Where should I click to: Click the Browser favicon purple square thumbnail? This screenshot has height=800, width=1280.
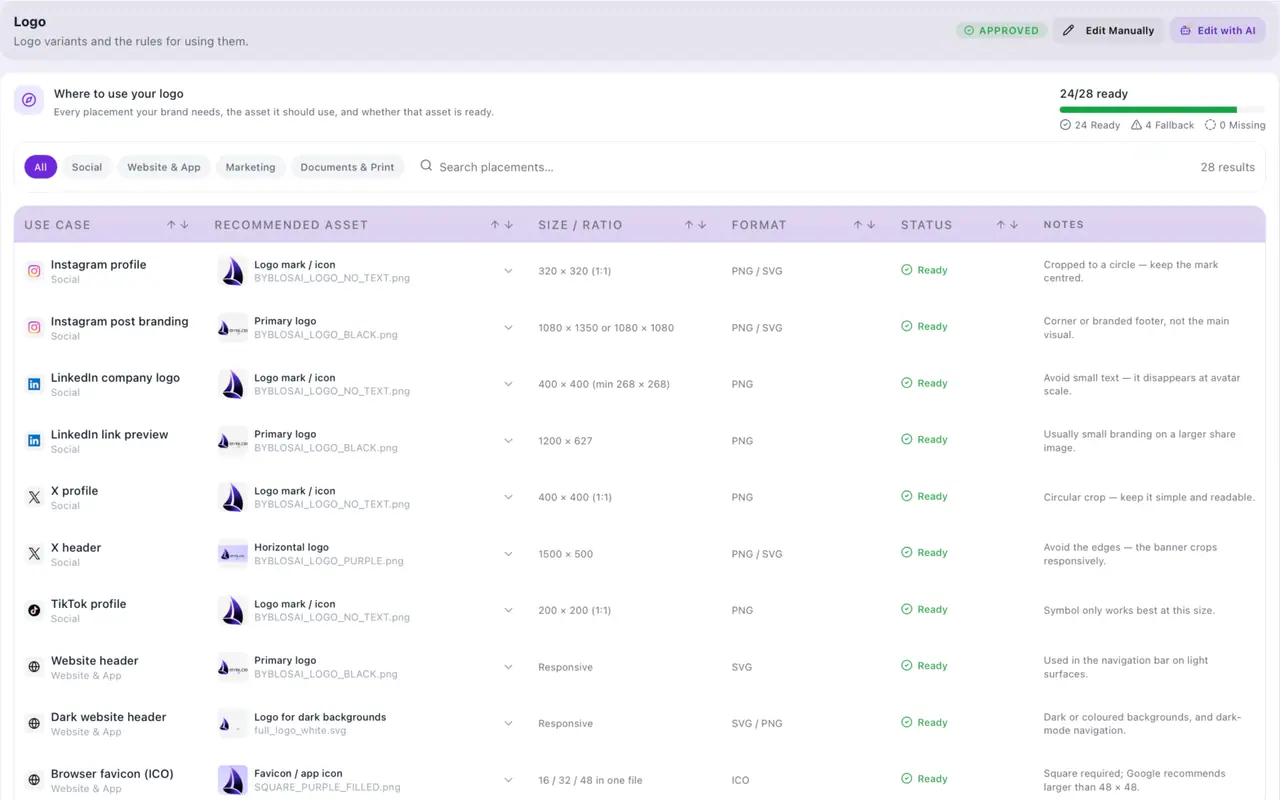(233, 780)
